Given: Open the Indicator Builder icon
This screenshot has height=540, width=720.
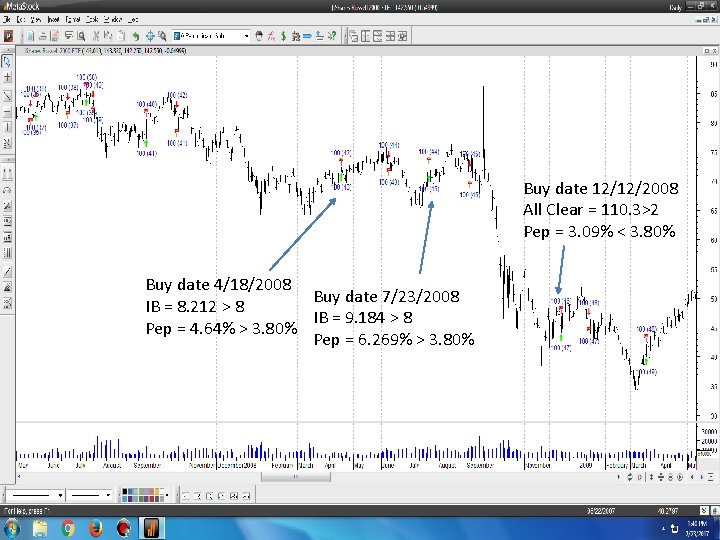Looking at the screenshot, I should point(271,36).
